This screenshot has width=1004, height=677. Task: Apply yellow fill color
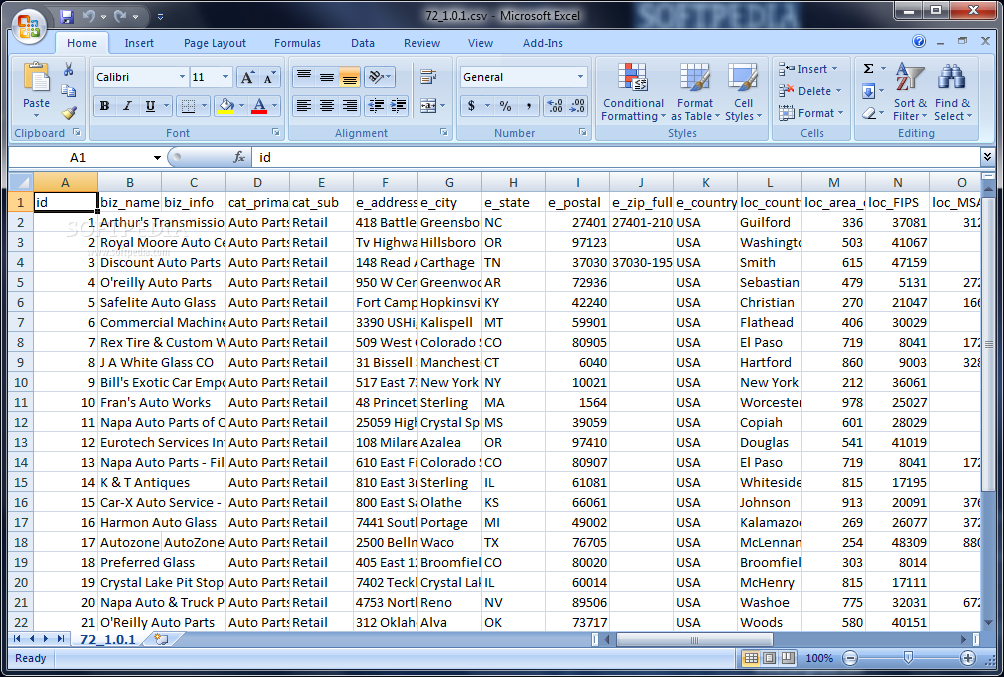click(226, 106)
